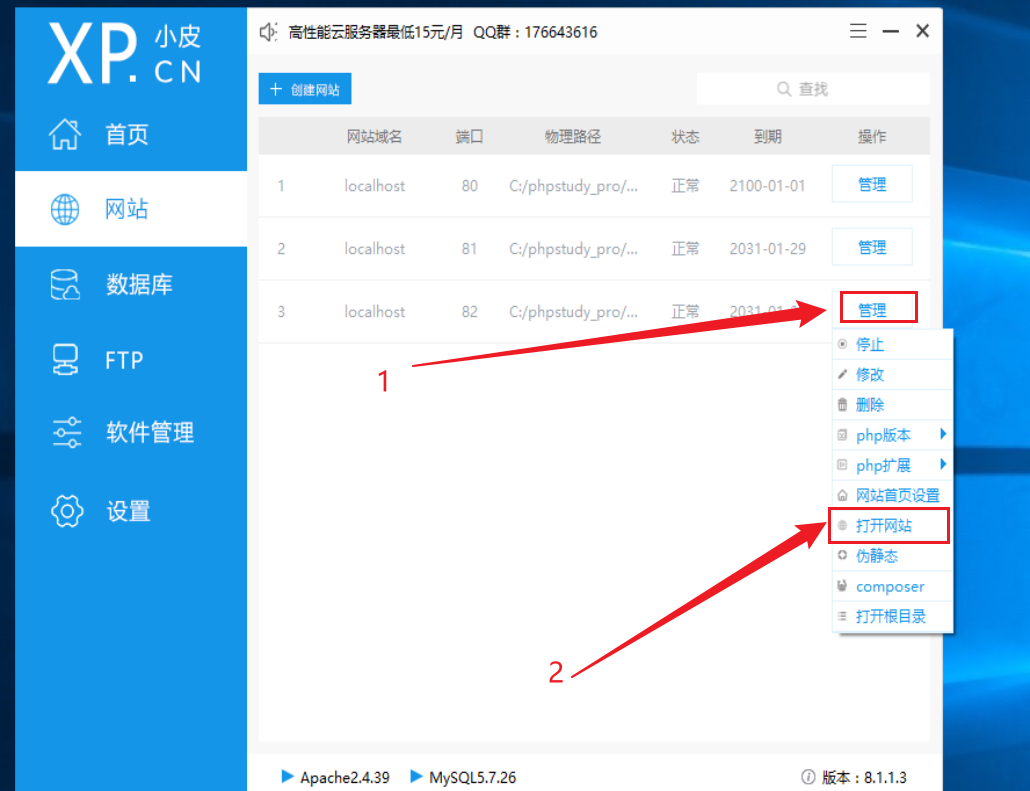Open 设置 in the sidebar
Image resolution: width=1030 pixels, height=791 pixels.
coord(131,511)
